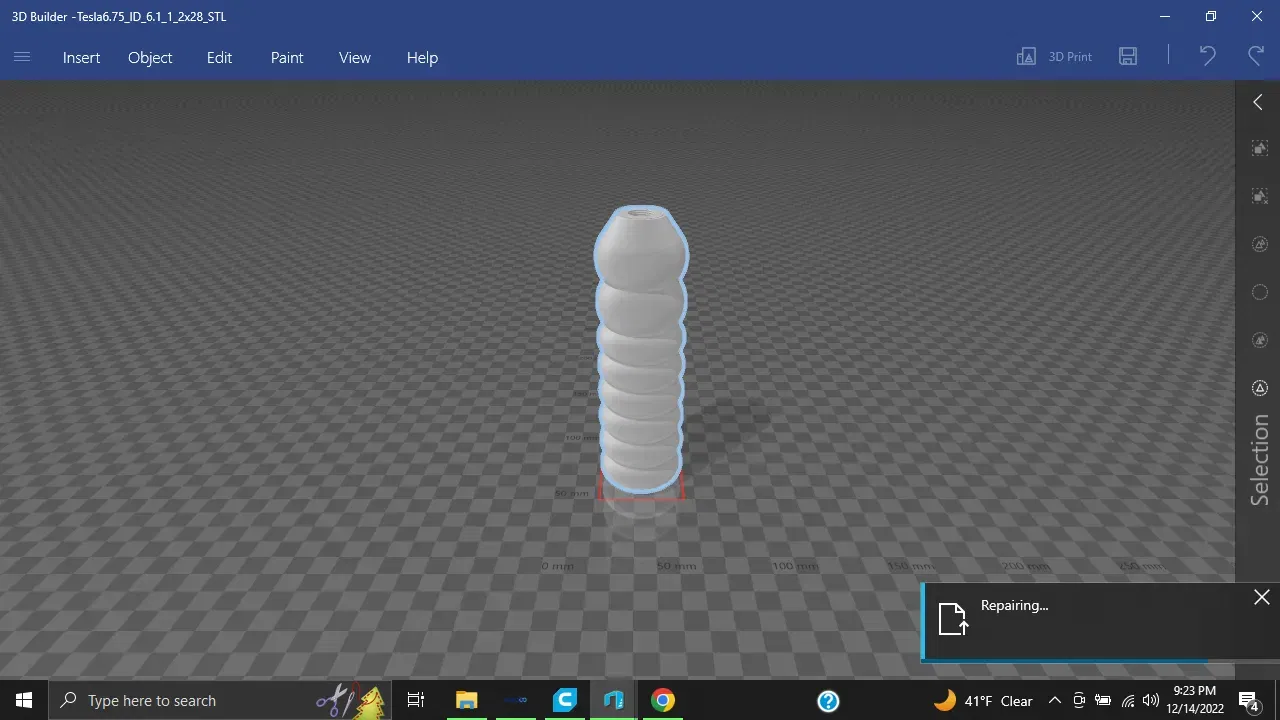Click the third Selection panel icon, dashed circle with shapes
The height and width of the screenshot is (720, 1280).
1260,244
